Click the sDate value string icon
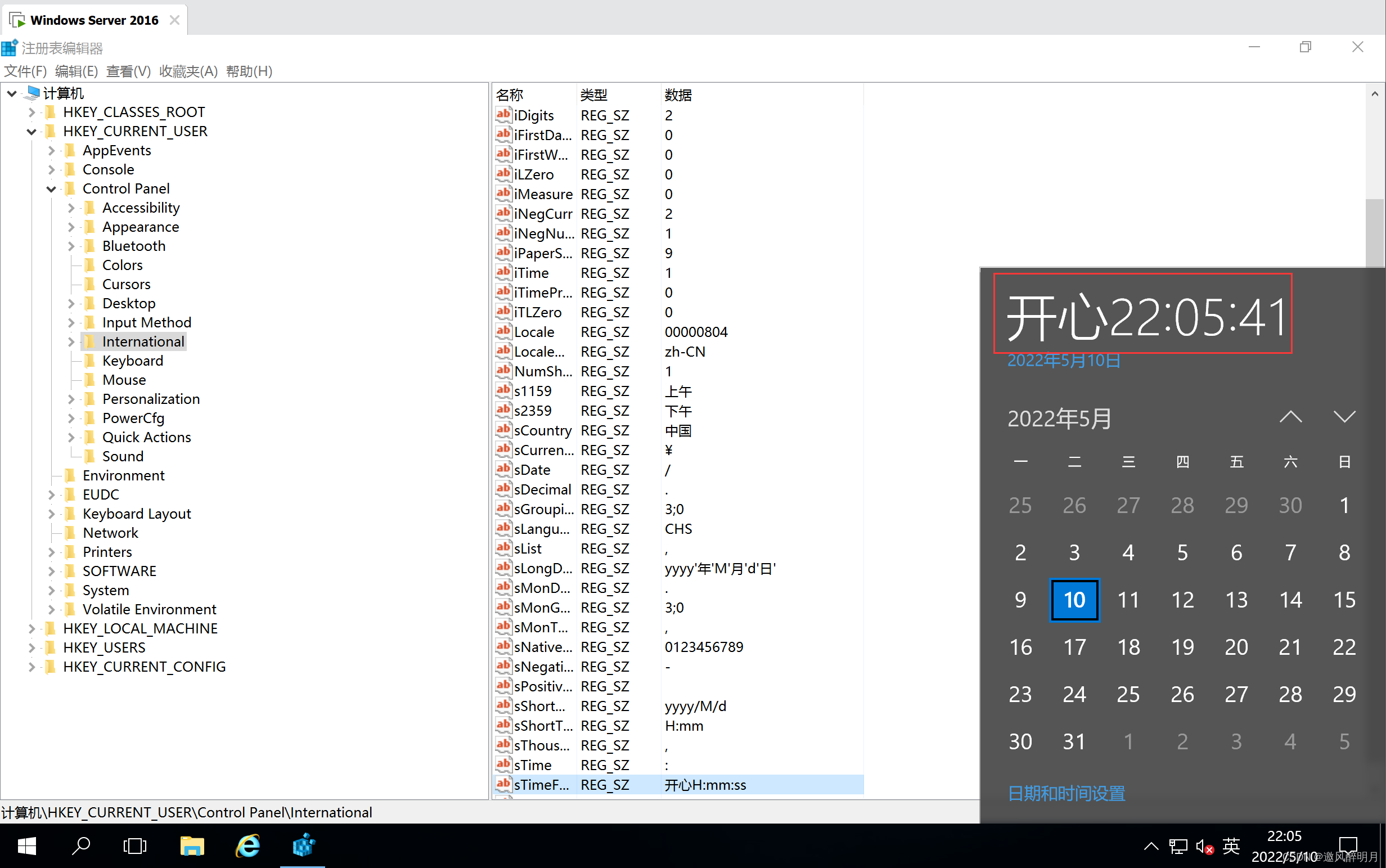1386x868 pixels. coord(503,469)
